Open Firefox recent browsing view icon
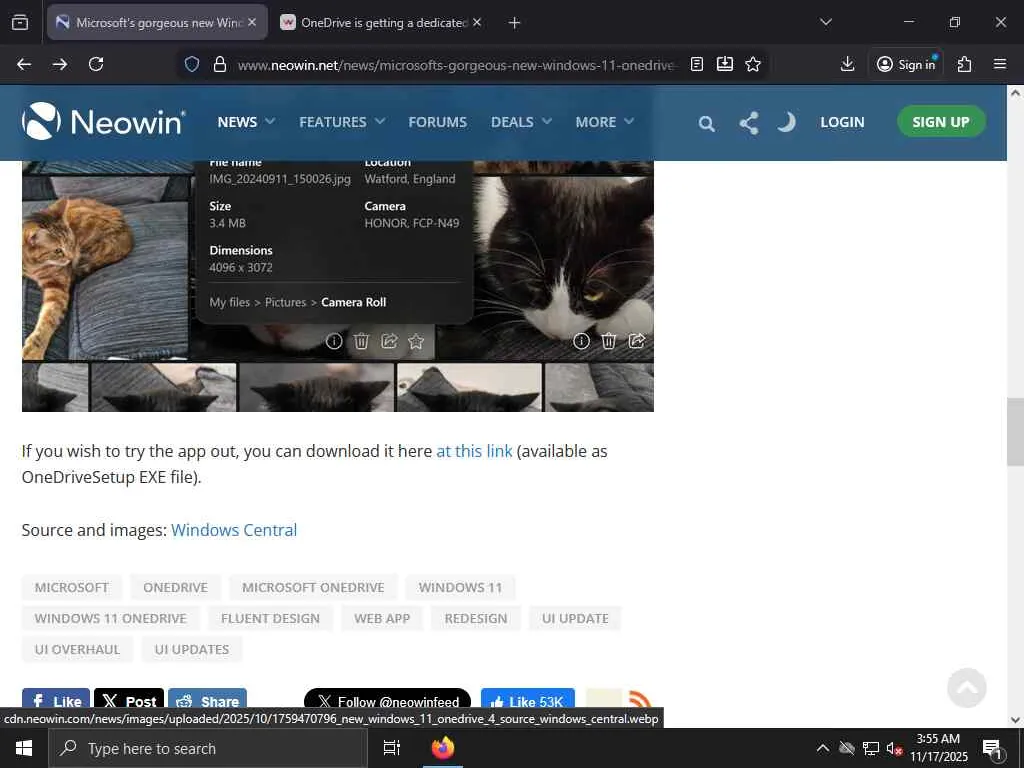This screenshot has width=1024, height=768. (x=20, y=22)
